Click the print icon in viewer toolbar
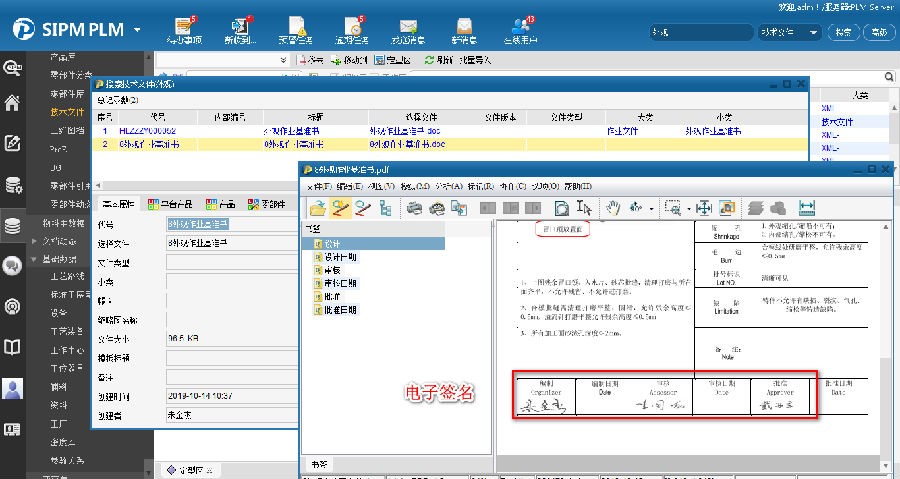 point(413,208)
